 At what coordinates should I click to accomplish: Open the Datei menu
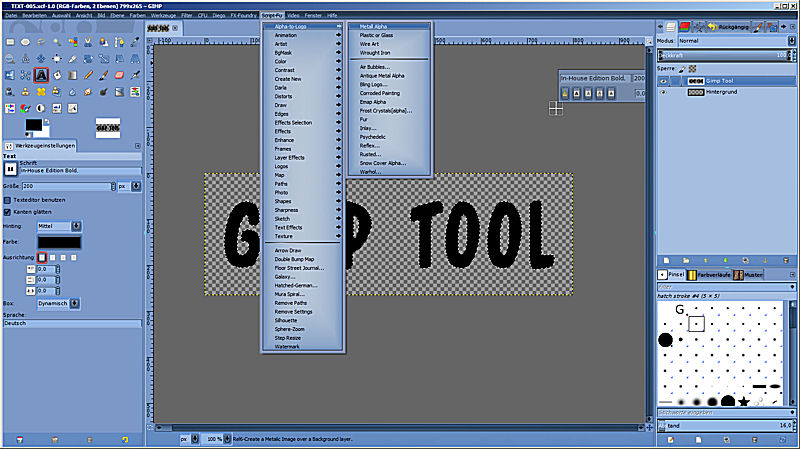click(x=11, y=15)
